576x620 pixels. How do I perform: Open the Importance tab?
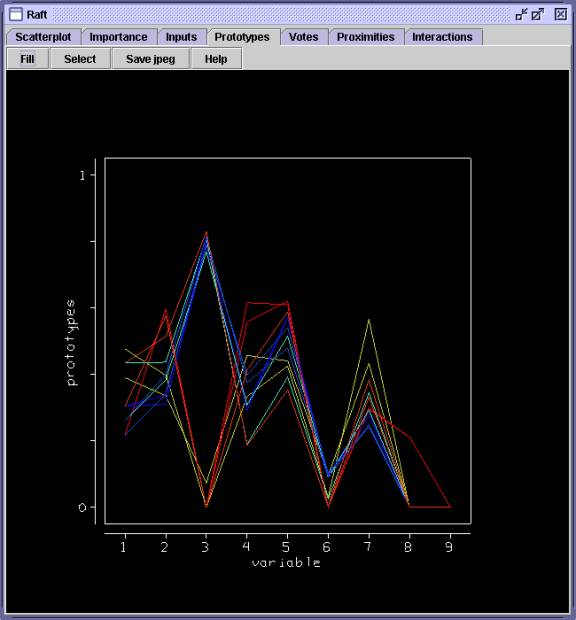(x=119, y=37)
